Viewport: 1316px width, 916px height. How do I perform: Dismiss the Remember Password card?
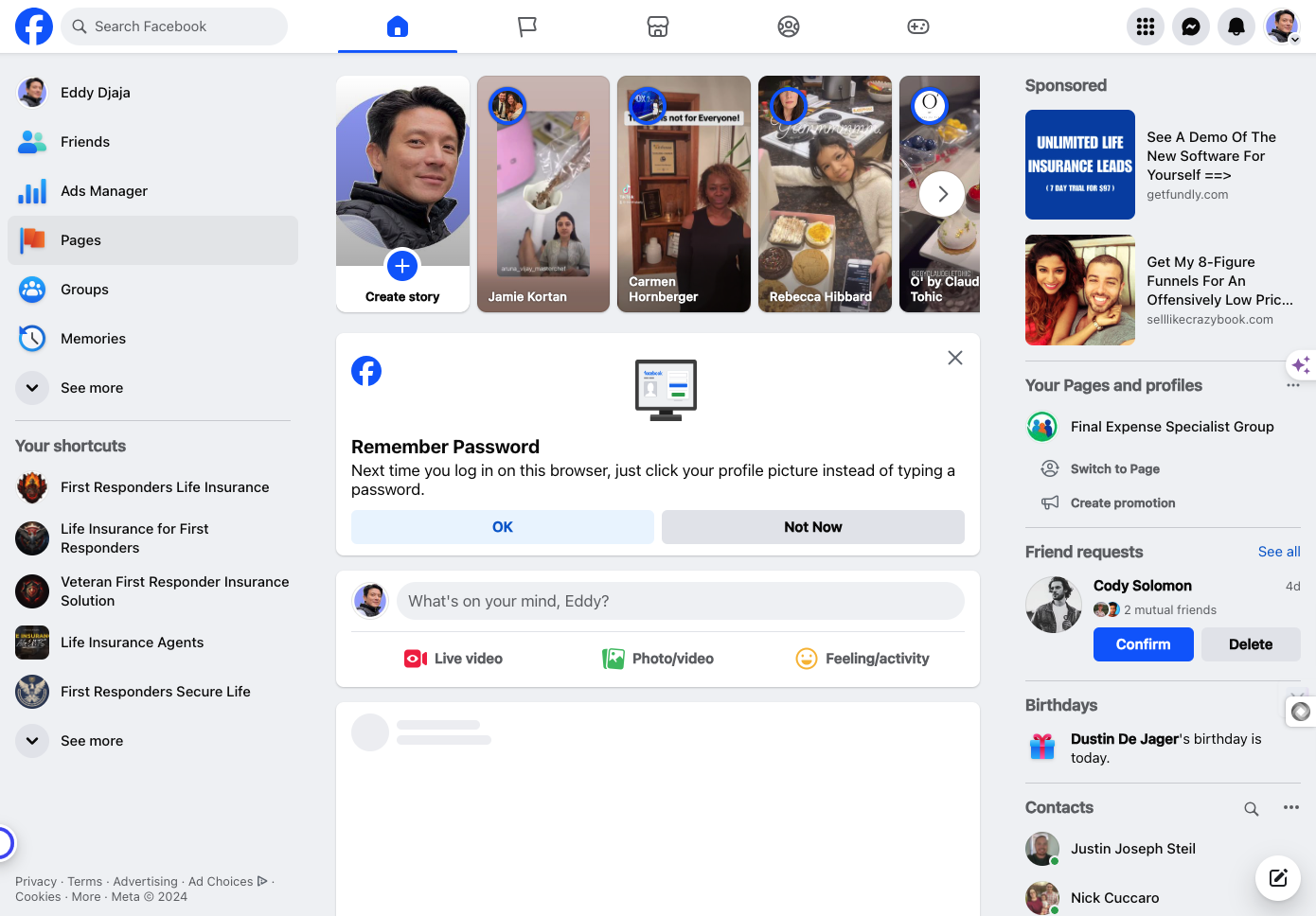(x=955, y=358)
